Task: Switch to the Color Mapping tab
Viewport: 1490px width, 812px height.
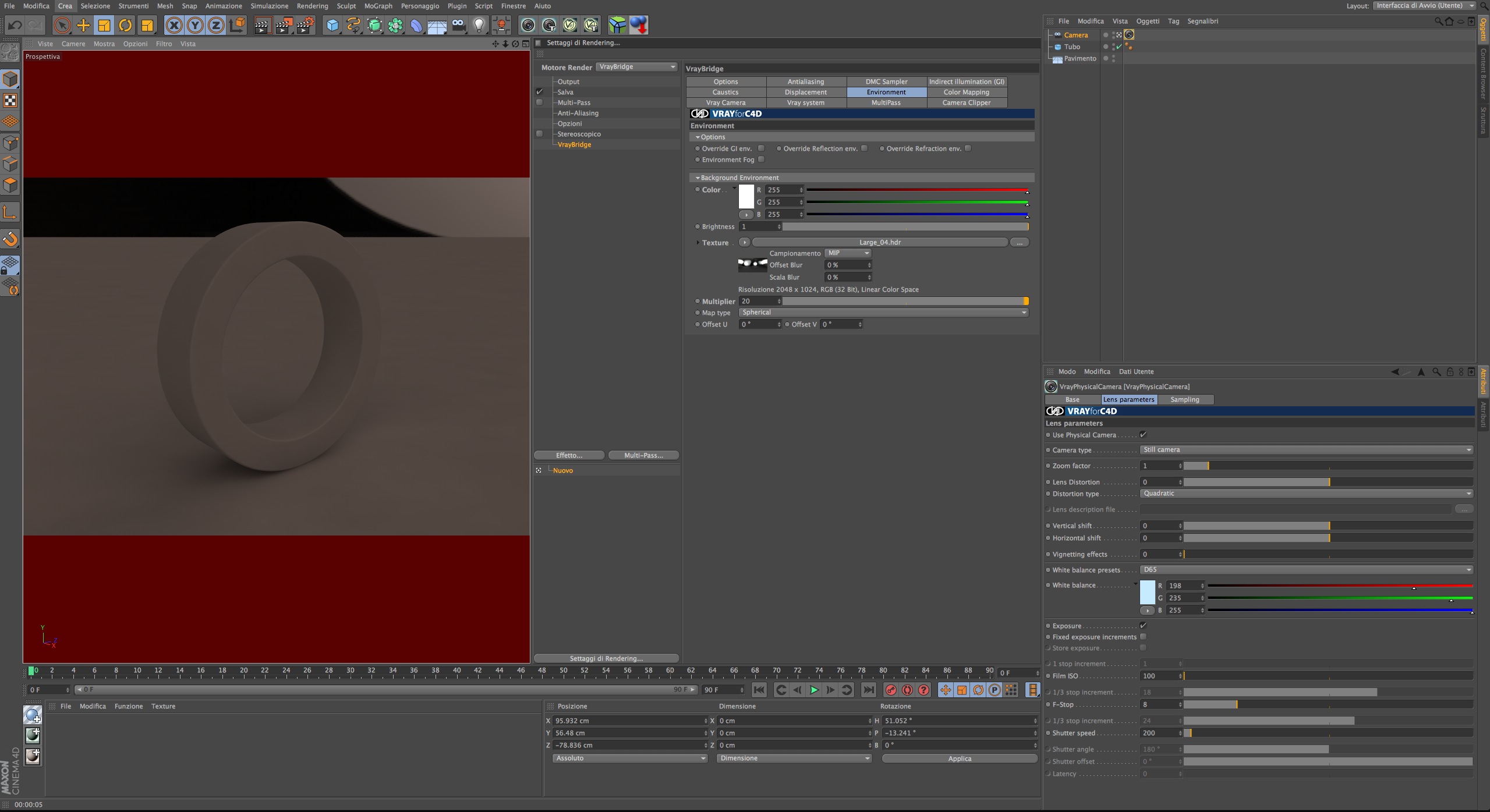Action: point(966,92)
